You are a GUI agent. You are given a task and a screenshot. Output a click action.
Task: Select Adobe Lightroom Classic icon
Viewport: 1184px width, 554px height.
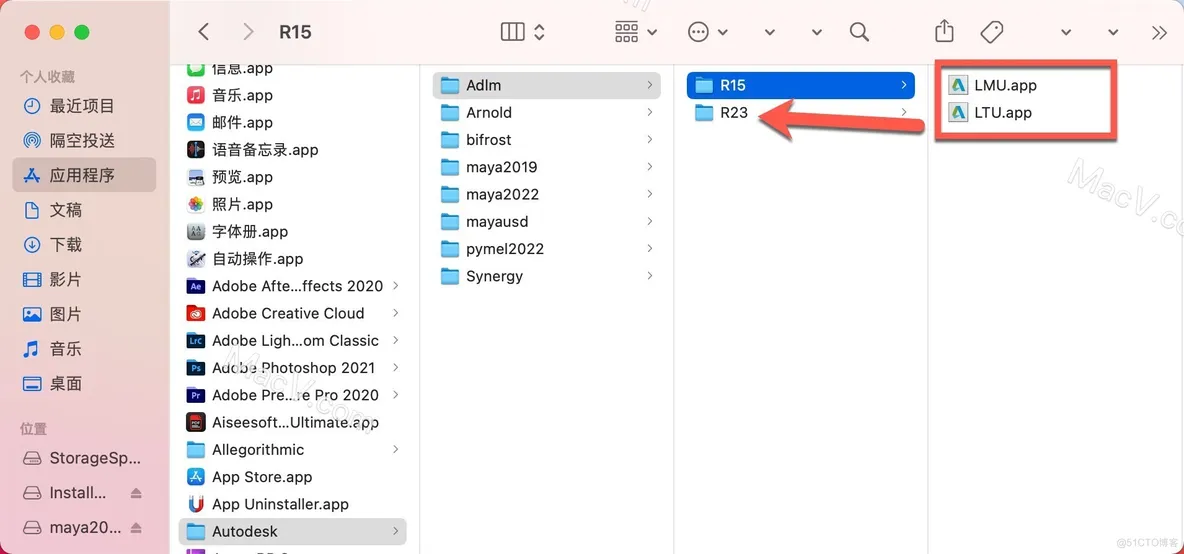tap(196, 340)
